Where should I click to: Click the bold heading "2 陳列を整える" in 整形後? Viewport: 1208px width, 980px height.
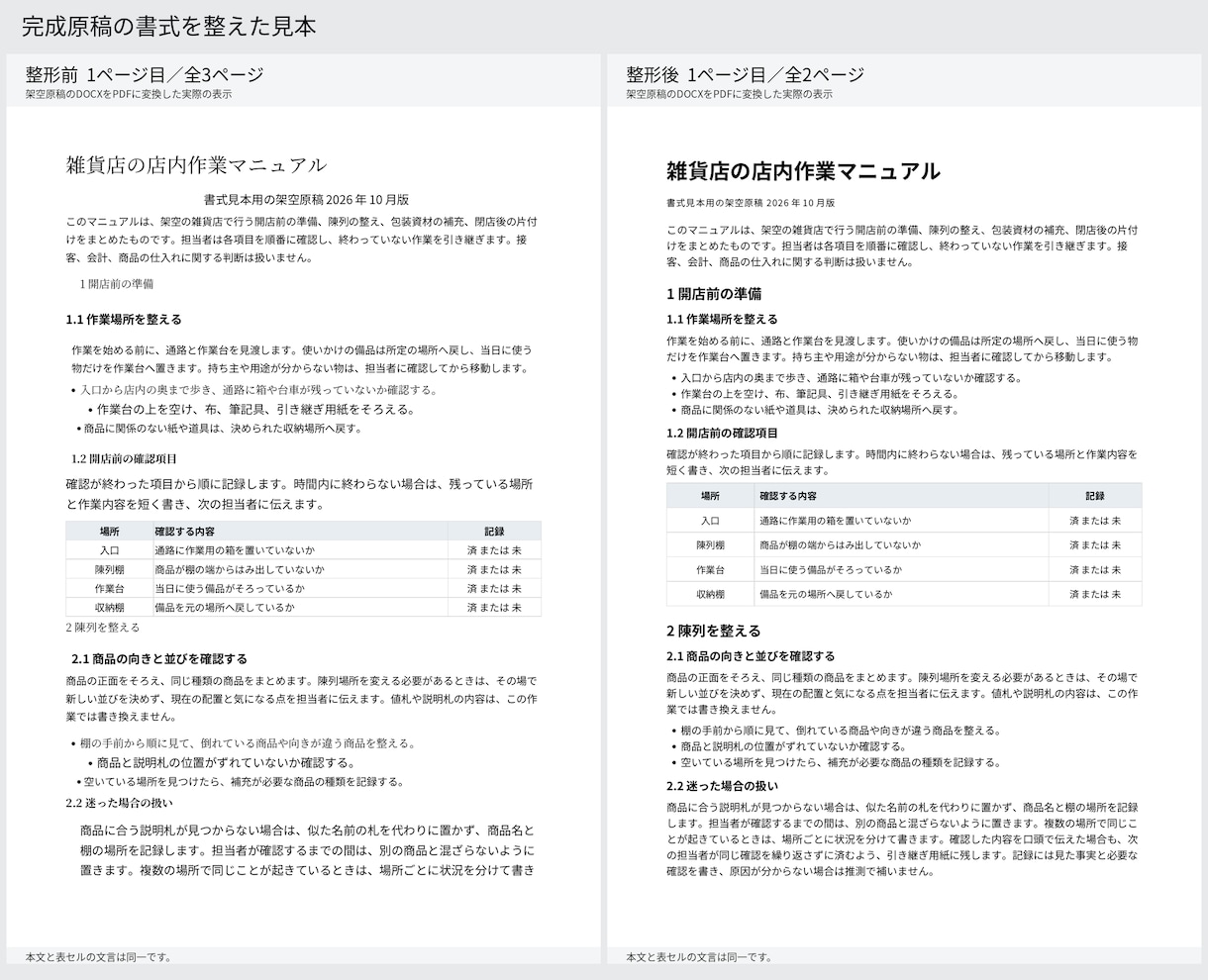(714, 631)
